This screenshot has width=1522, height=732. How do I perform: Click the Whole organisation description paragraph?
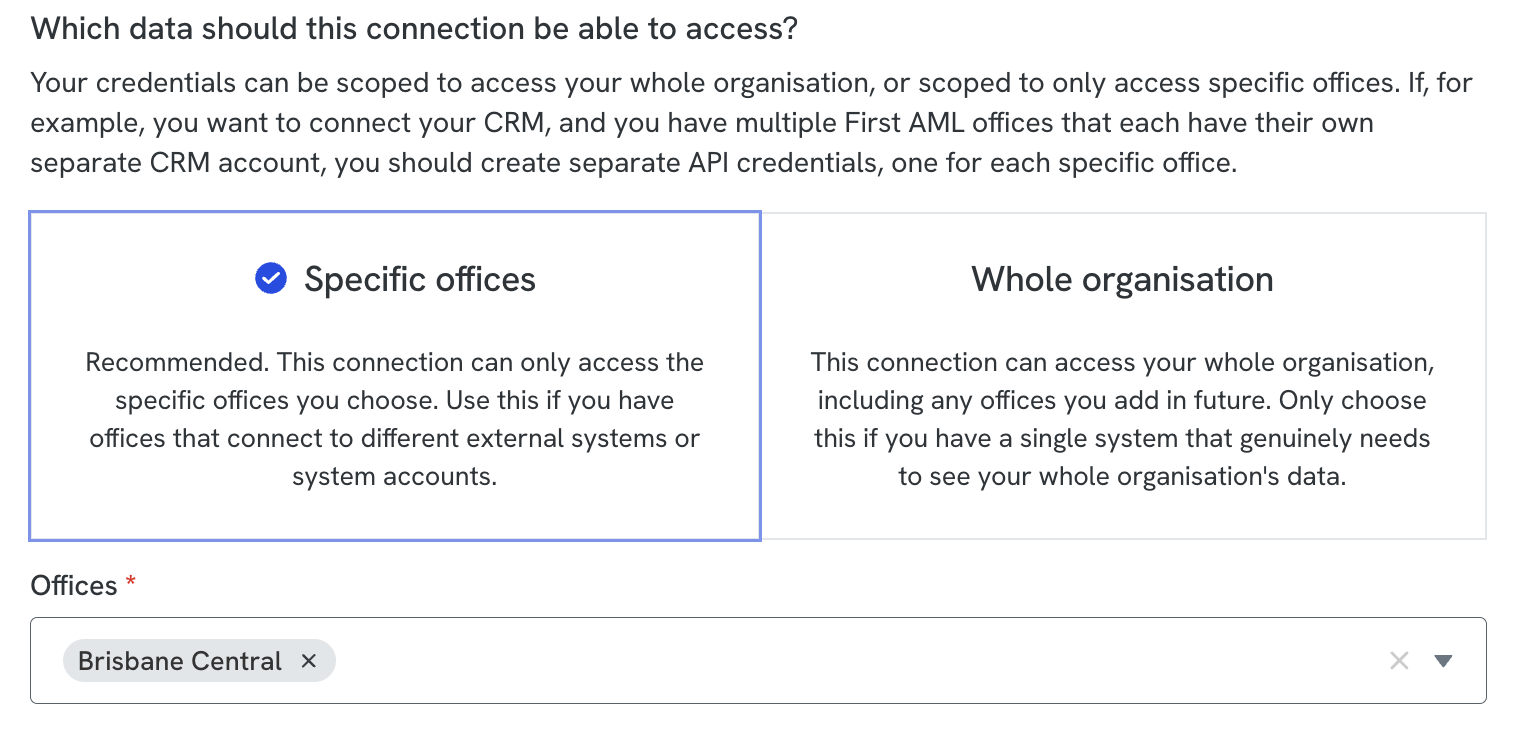click(x=1123, y=419)
